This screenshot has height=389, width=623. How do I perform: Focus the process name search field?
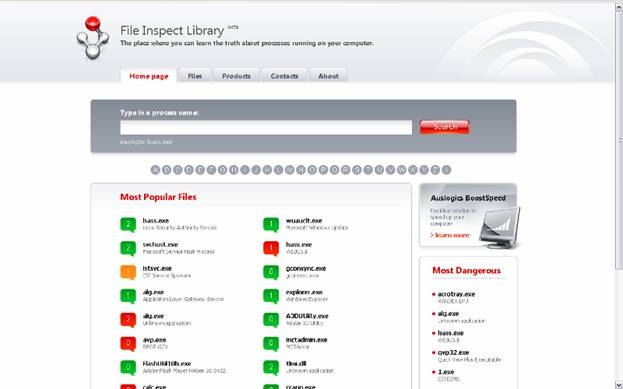(x=266, y=128)
